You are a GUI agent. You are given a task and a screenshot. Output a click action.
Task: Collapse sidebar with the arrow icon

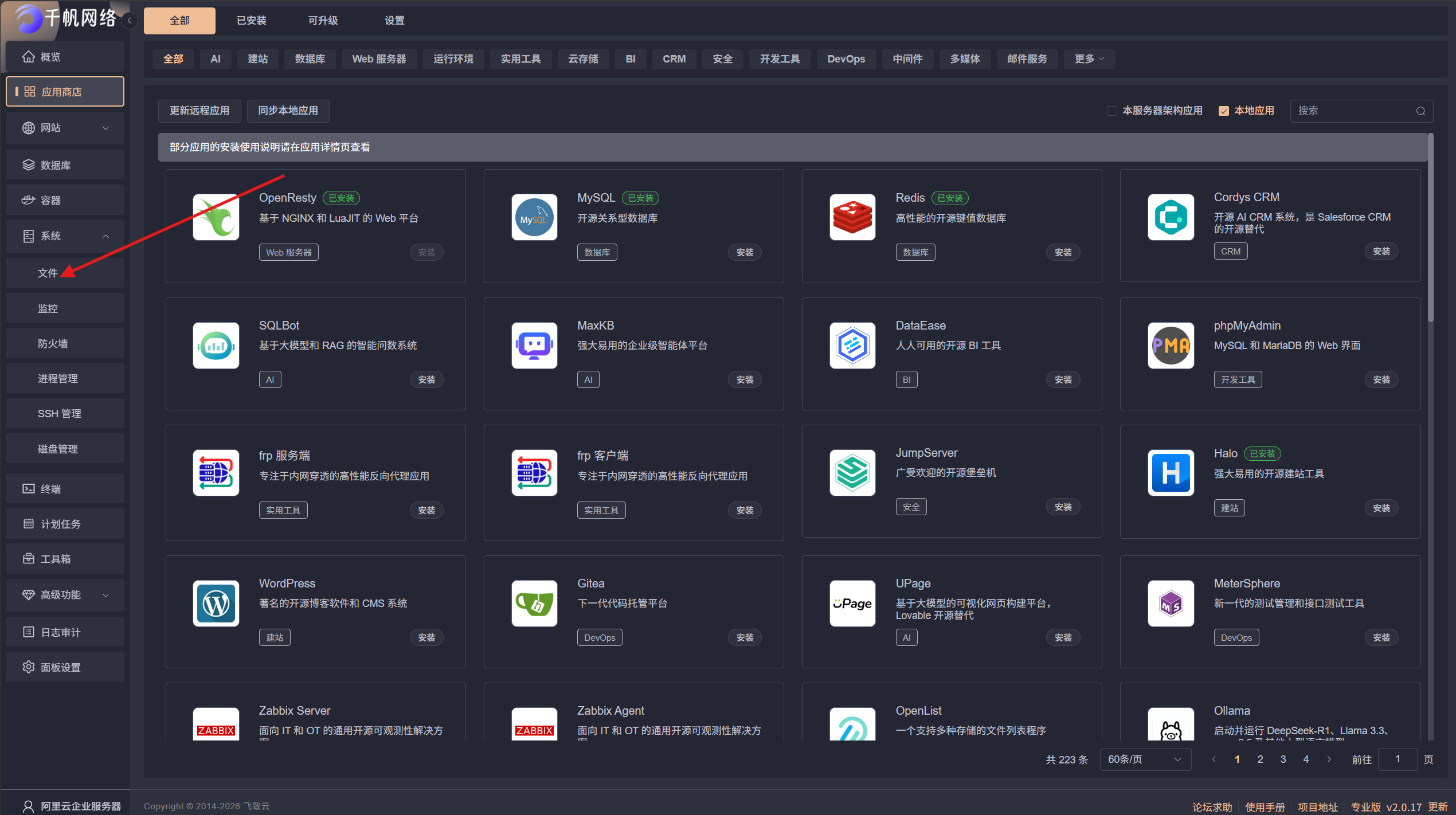click(x=130, y=21)
